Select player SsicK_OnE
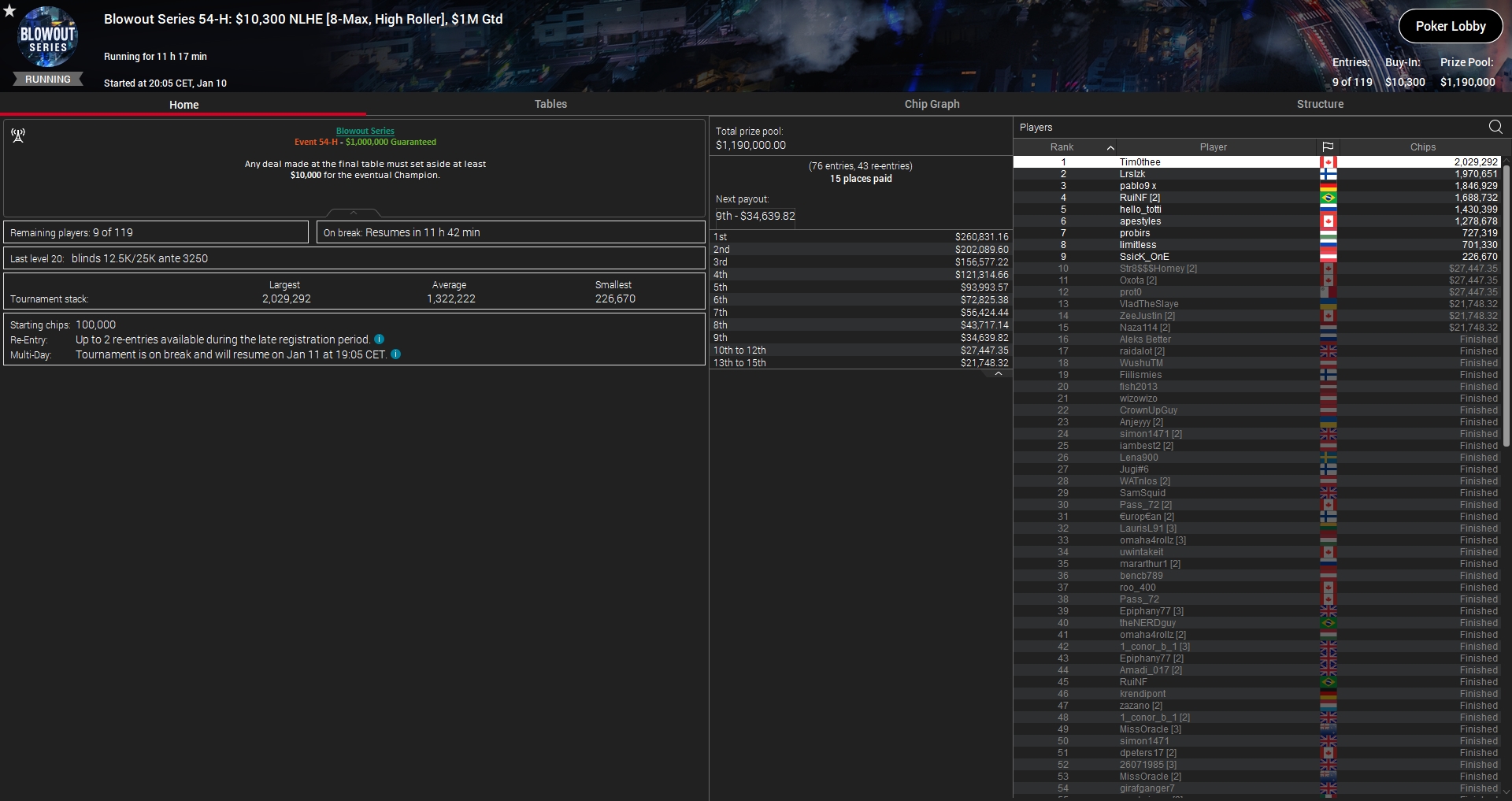 pos(1258,257)
